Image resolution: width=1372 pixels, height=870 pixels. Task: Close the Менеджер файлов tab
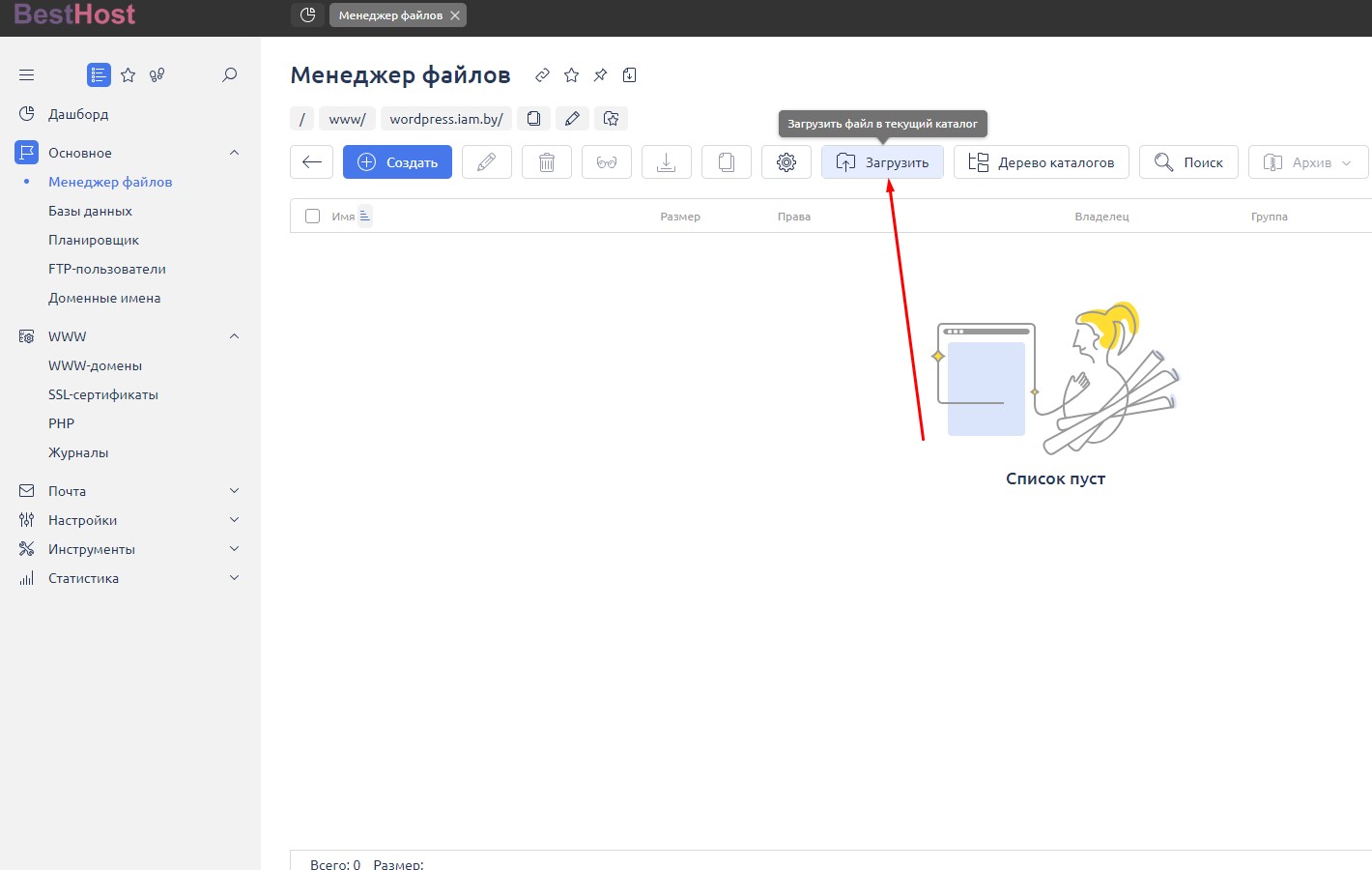coord(455,15)
